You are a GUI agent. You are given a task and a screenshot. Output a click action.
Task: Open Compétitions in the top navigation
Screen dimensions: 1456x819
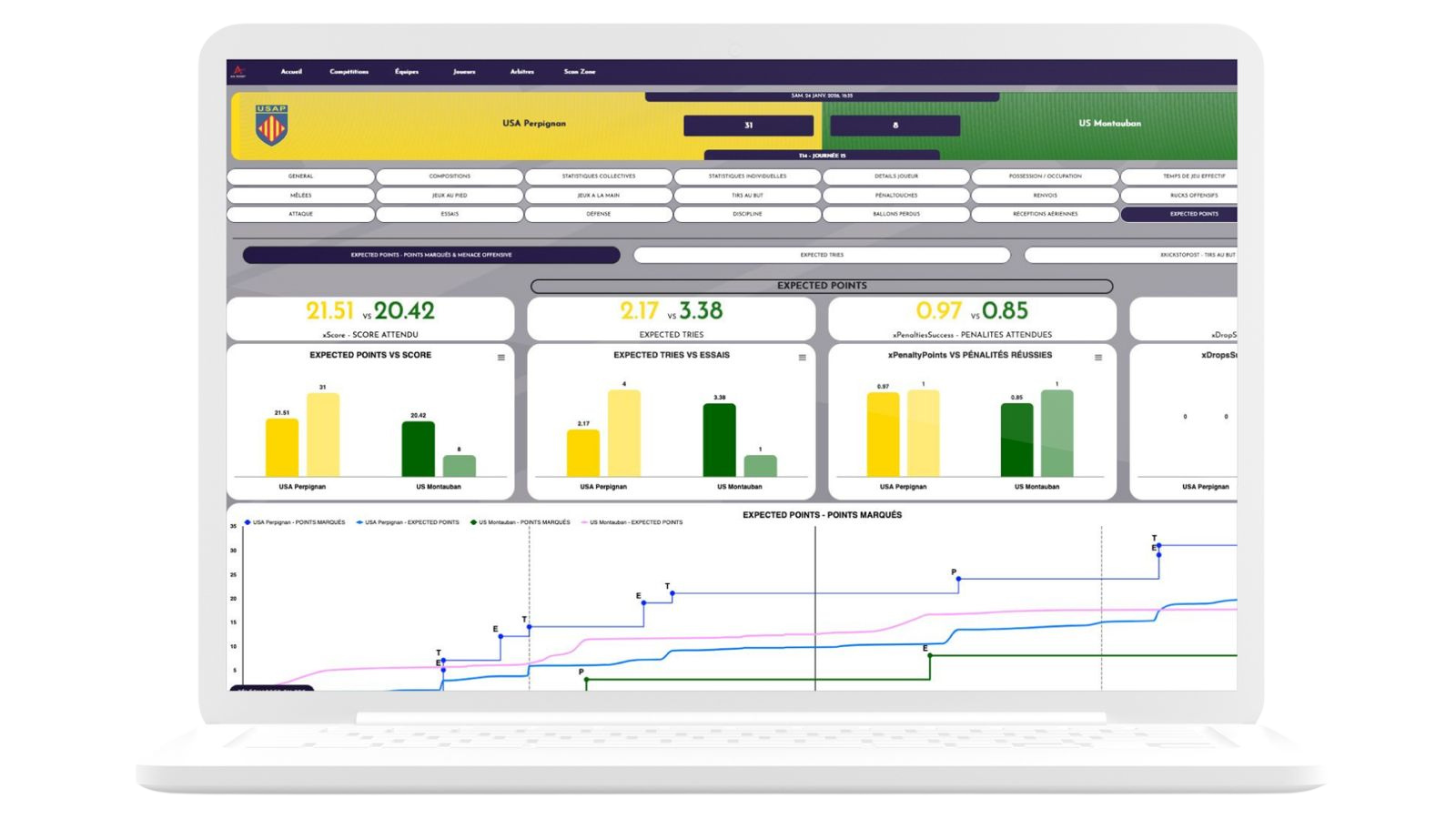(x=349, y=72)
